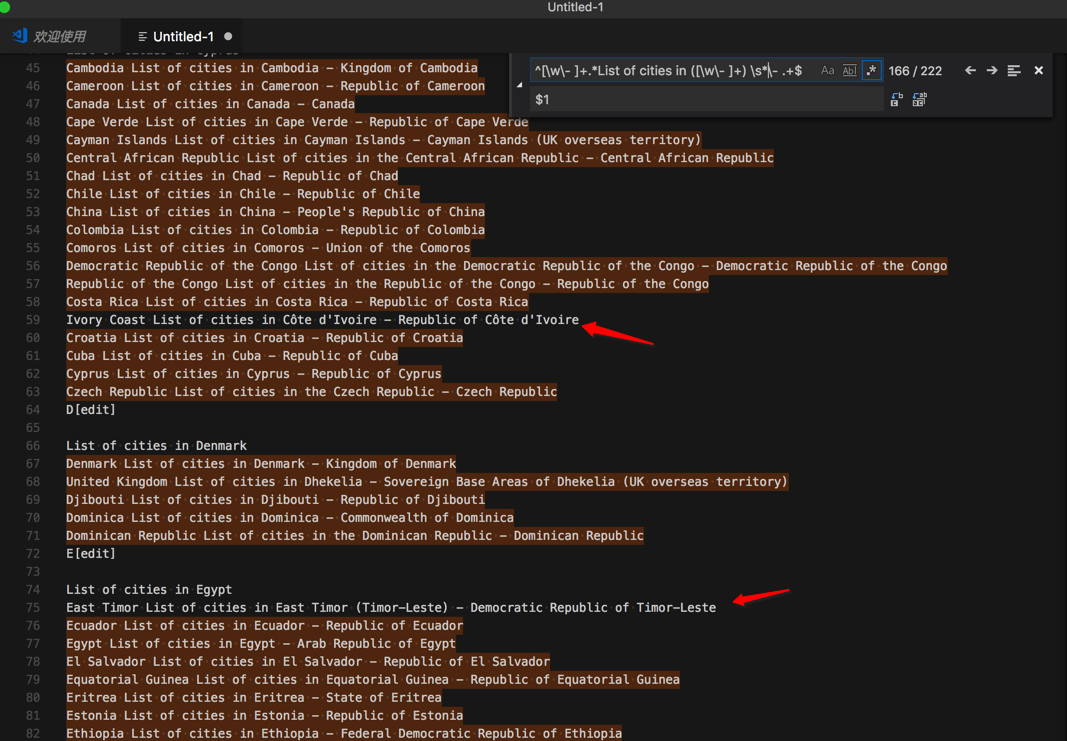This screenshot has height=741, width=1067.
Task: Click the Commonwealth of Dominica line
Action: tap(290, 518)
